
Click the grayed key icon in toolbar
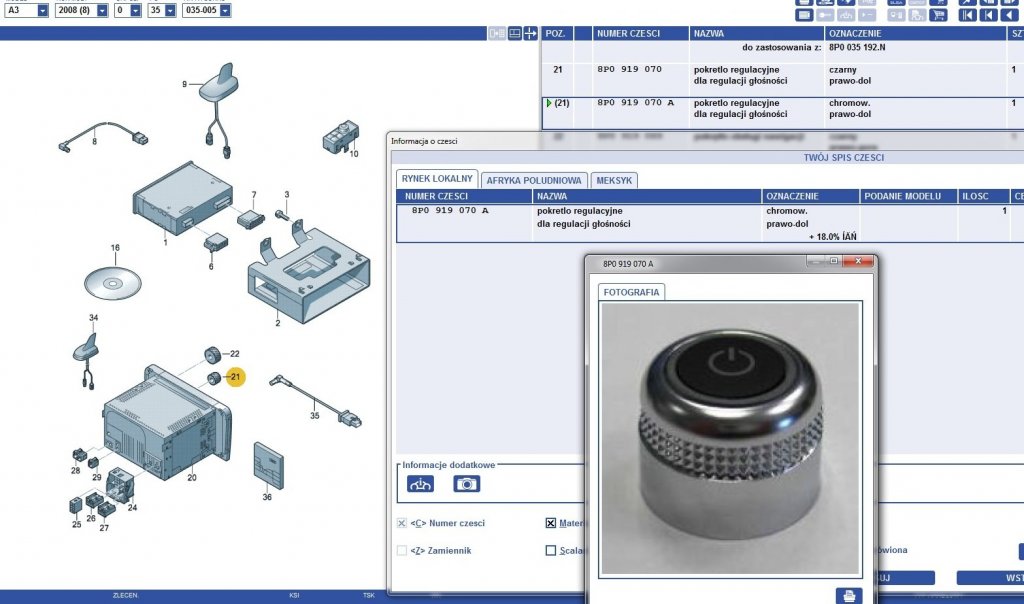(x=825, y=14)
